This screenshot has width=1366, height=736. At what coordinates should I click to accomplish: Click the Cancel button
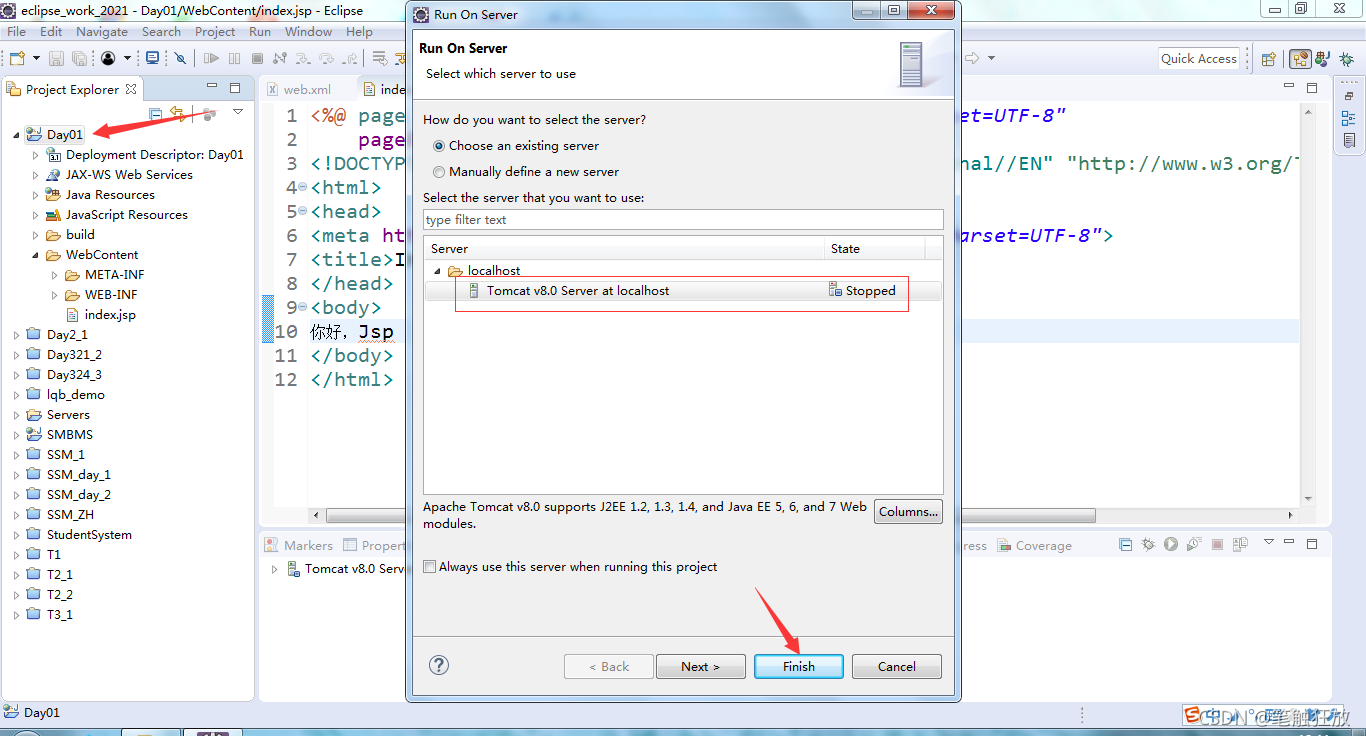point(897,667)
